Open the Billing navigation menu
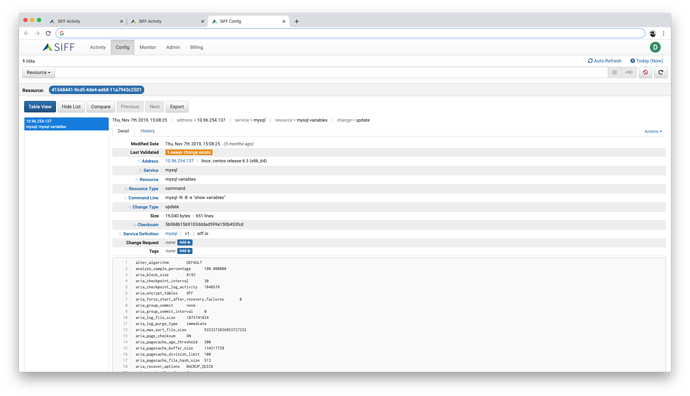The height and width of the screenshot is (396, 690). pos(196,47)
